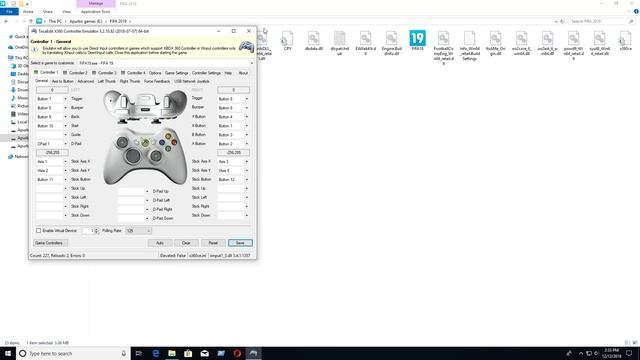Image resolution: width=640 pixels, height=360 pixels.
Task: Click the gamepad logo in emulator header
Action: pos(247,47)
